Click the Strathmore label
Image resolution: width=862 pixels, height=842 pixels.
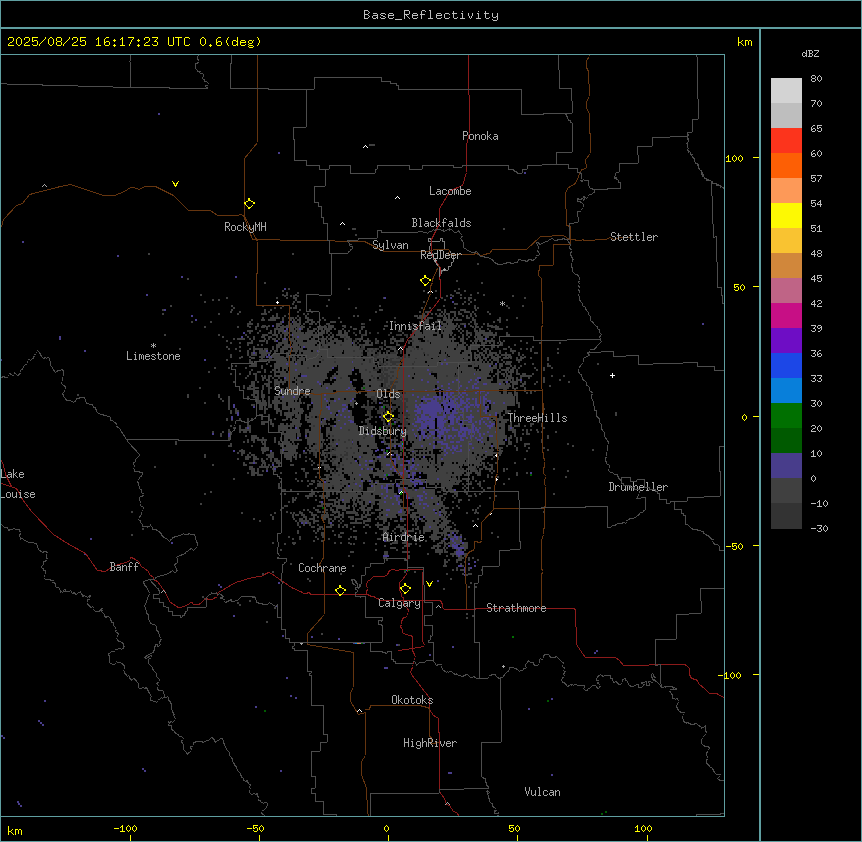(516, 608)
